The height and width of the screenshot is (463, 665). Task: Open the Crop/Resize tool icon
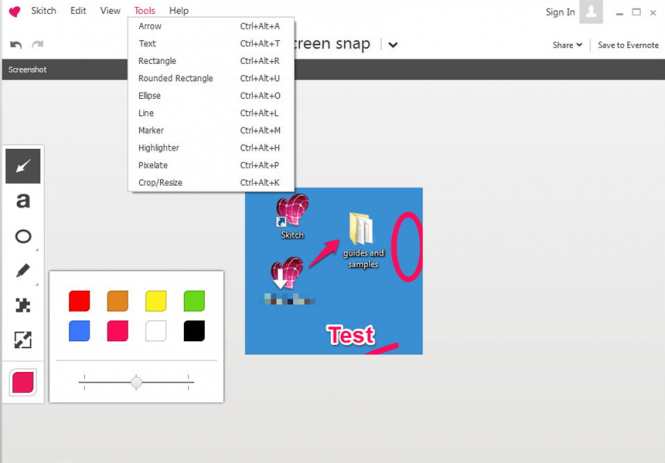(23, 340)
